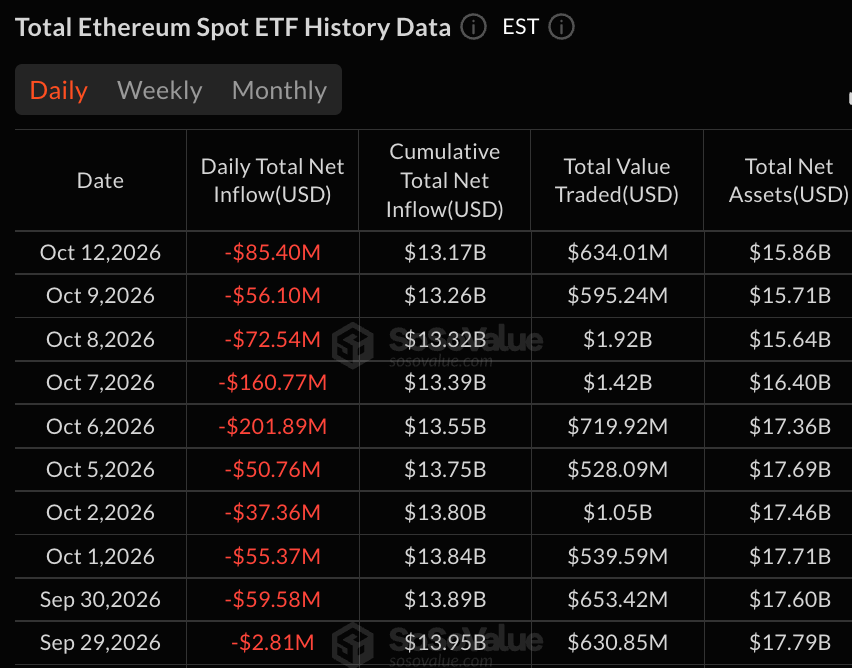
Task: Click the $13.89B cumulative inflow value
Action: (444, 600)
